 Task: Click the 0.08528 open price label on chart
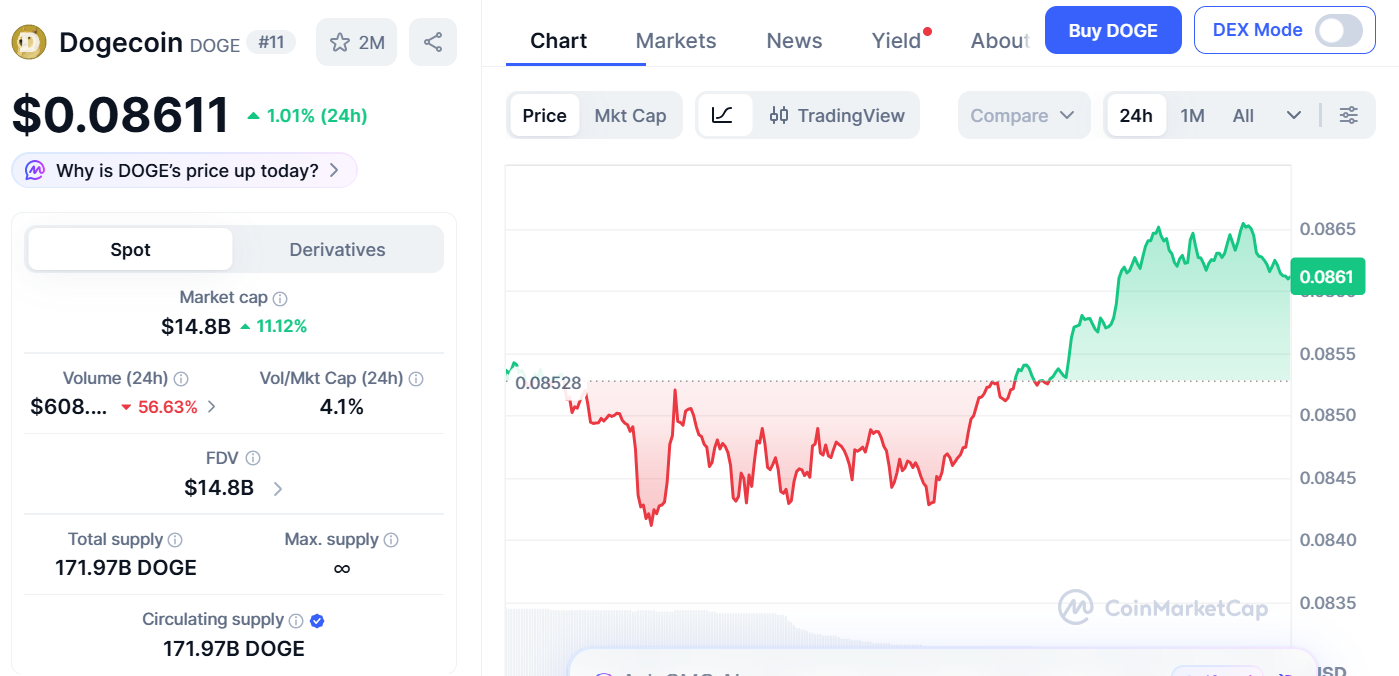coord(548,382)
